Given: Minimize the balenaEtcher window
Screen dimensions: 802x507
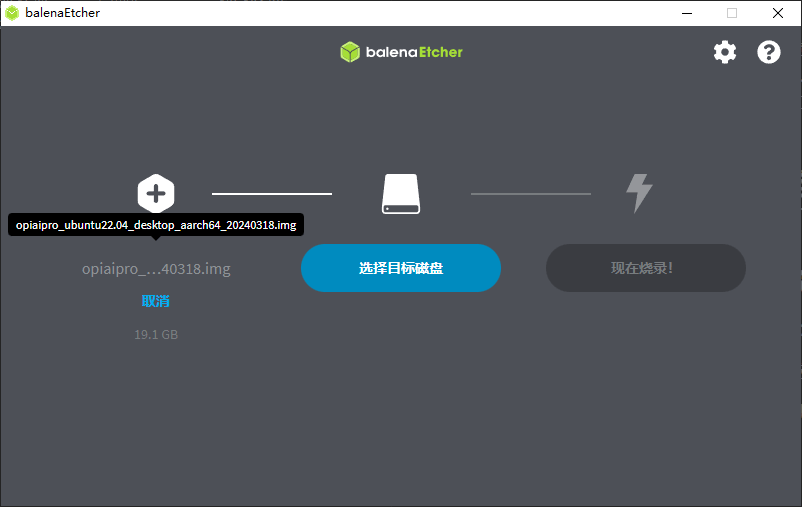Looking at the screenshot, I should point(687,13).
